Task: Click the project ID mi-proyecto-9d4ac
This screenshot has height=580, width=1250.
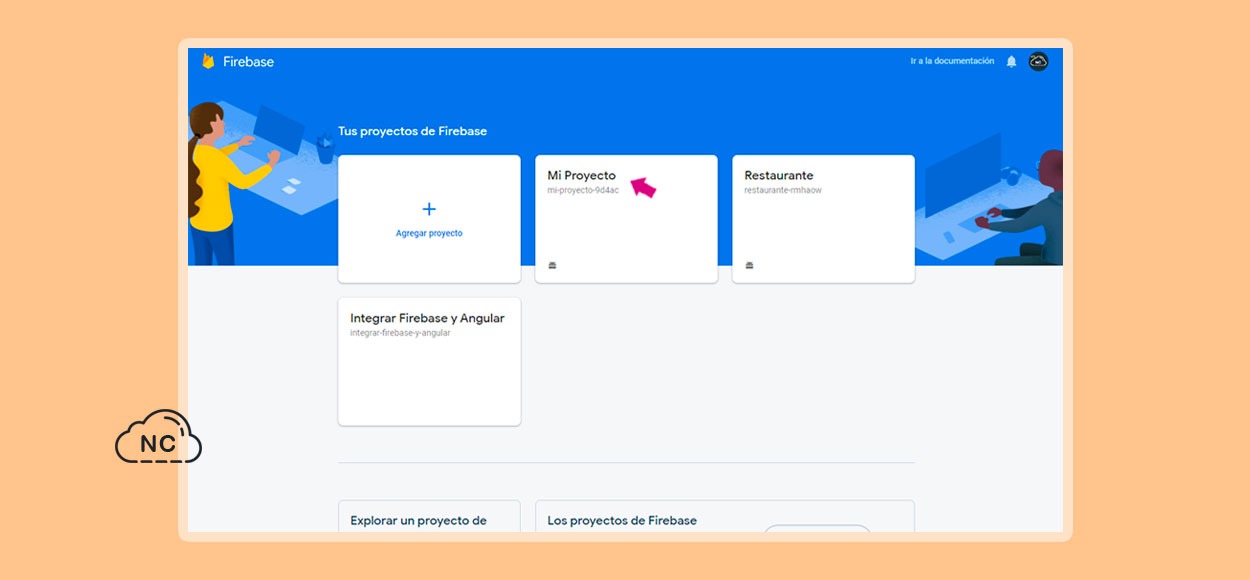Action: [x=583, y=190]
